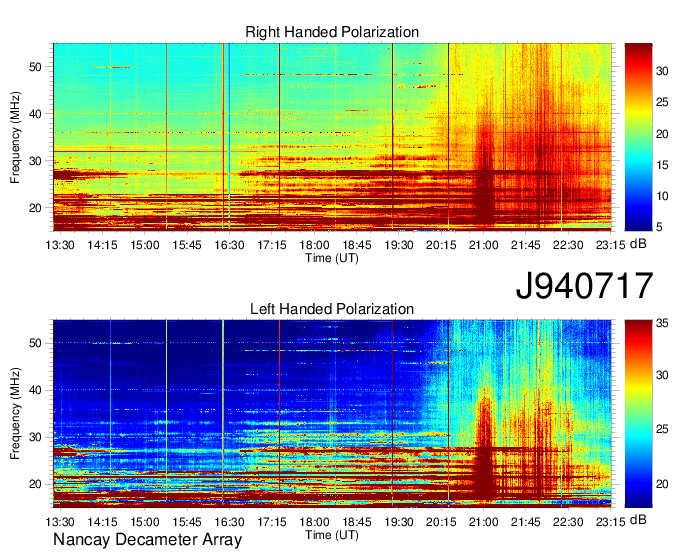Click the 19:30 time tick under Right Handed plot
Screen dimensions: 680x552
point(399,245)
